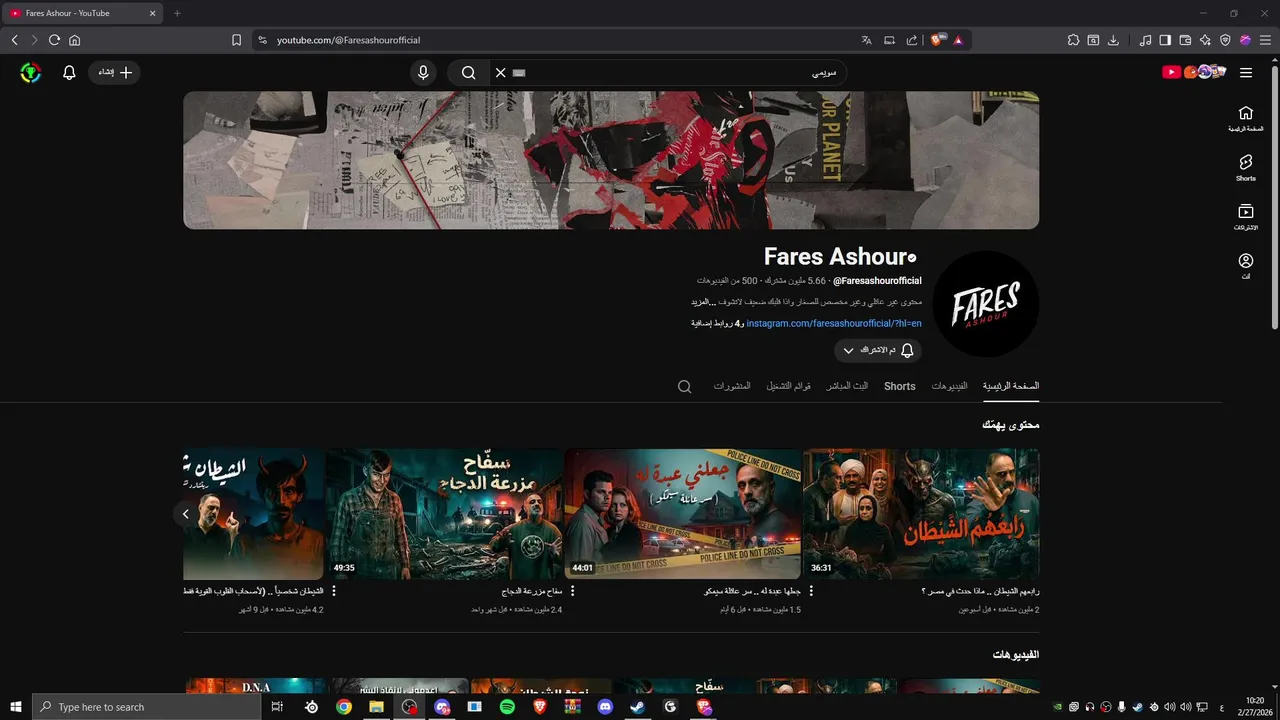Open options for the 44:01 video
1280x720 pixels.
click(572, 591)
